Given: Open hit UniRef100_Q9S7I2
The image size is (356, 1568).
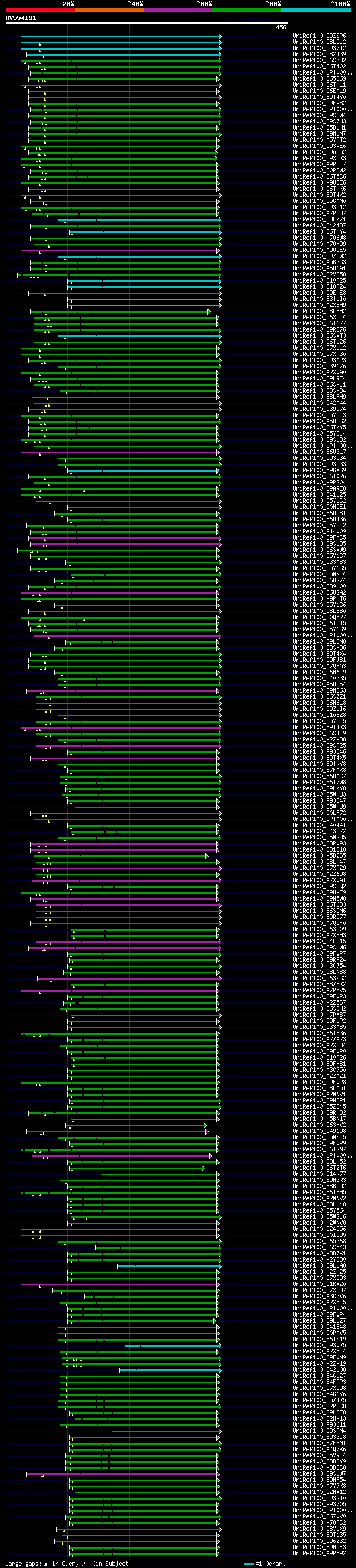Looking at the screenshot, I should 319,48.
